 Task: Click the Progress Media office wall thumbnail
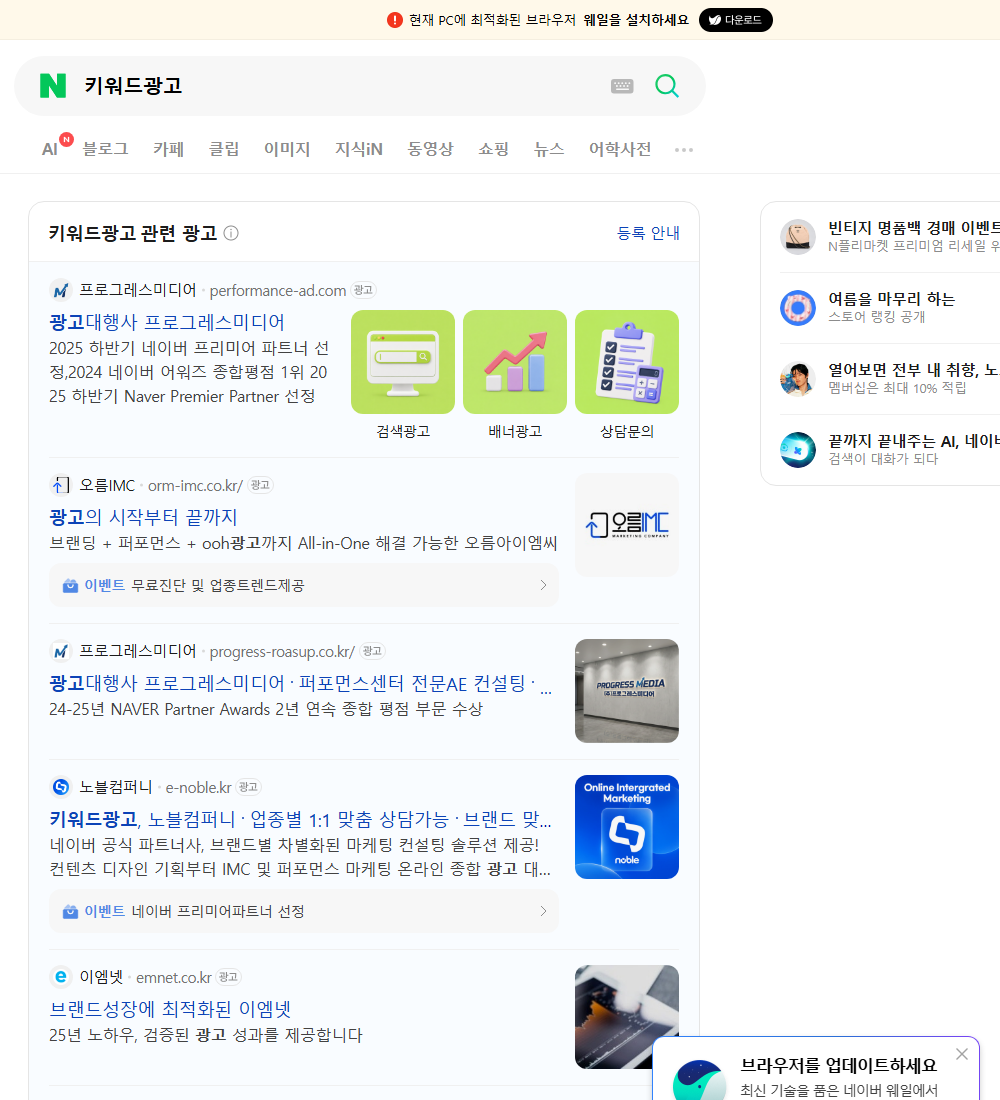pyautogui.click(x=627, y=691)
